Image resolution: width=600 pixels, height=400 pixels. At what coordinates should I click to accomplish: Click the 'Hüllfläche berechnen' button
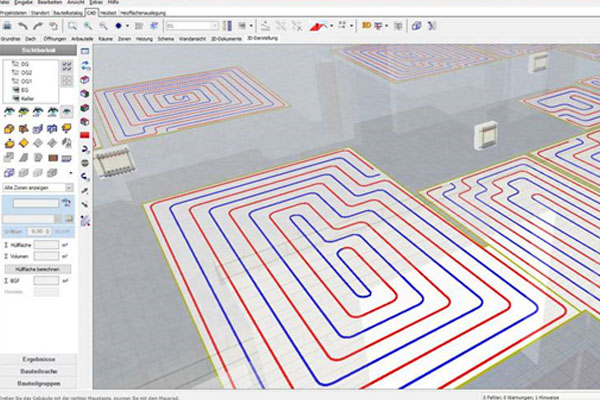point(38,269)
